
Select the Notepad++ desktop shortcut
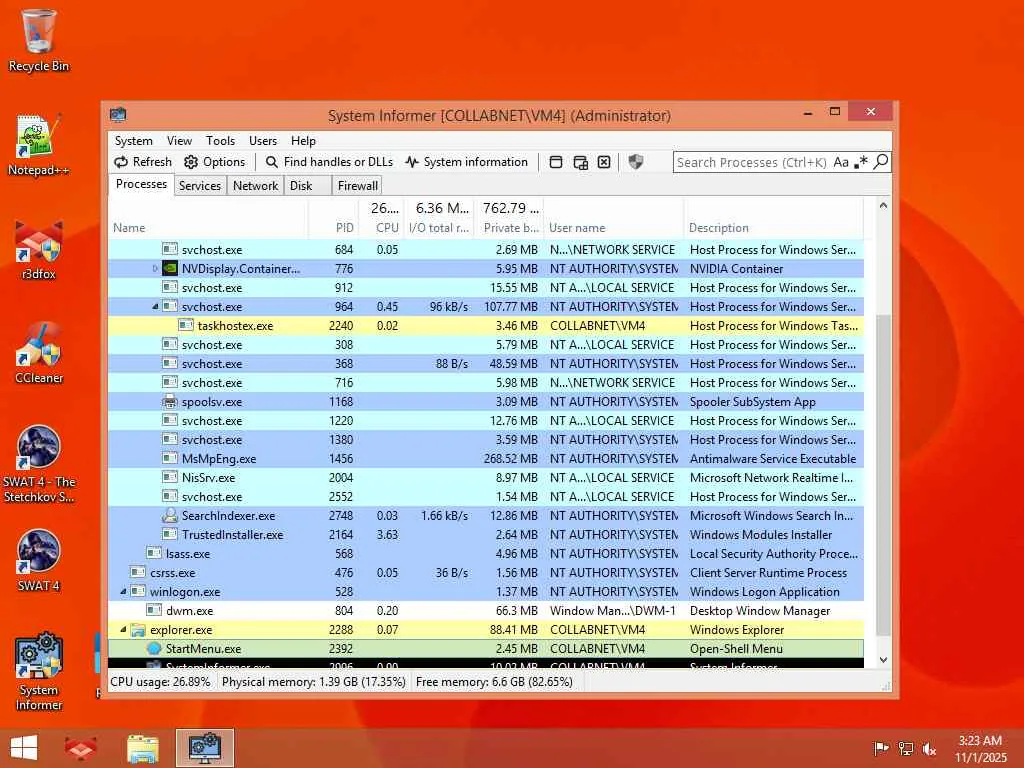click(39, 144)
